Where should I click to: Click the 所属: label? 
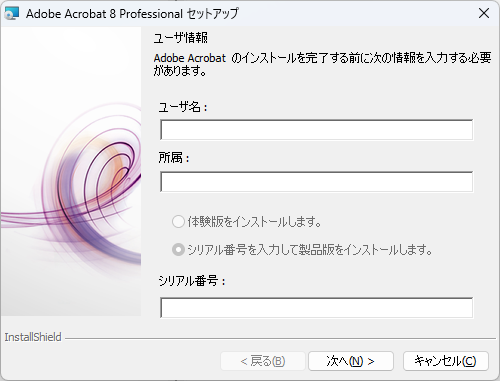174,158
